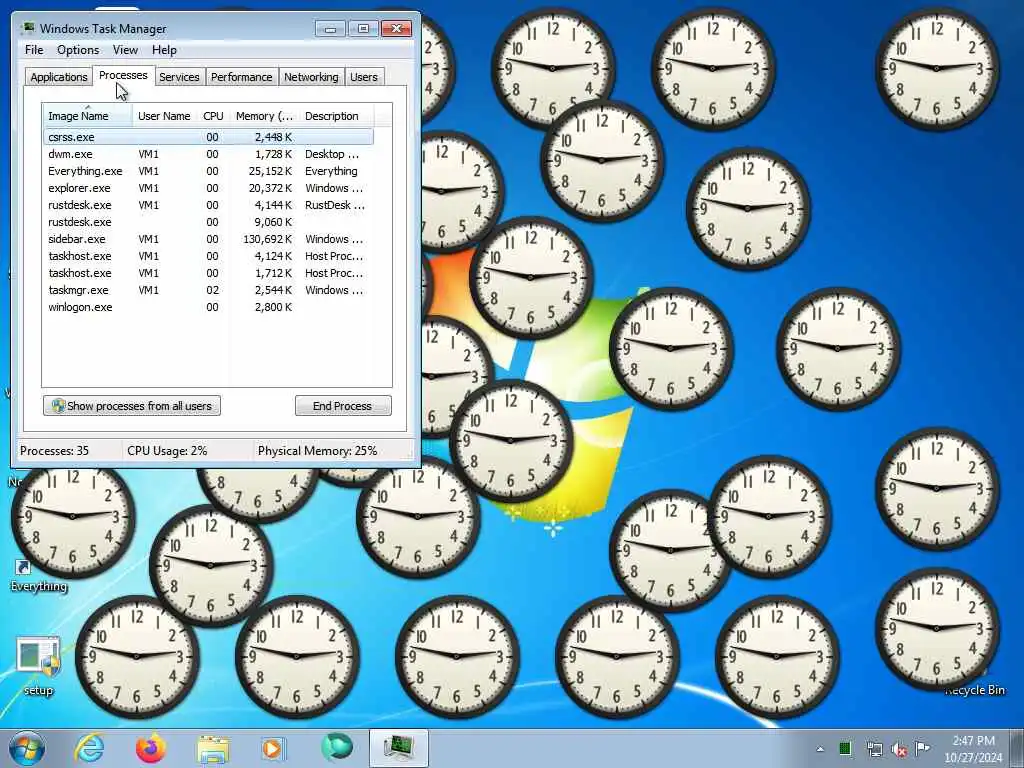The width and height of the screenshot is (1024, 768).
Task: Open the Options menu
Action: (x=78, y=50)
